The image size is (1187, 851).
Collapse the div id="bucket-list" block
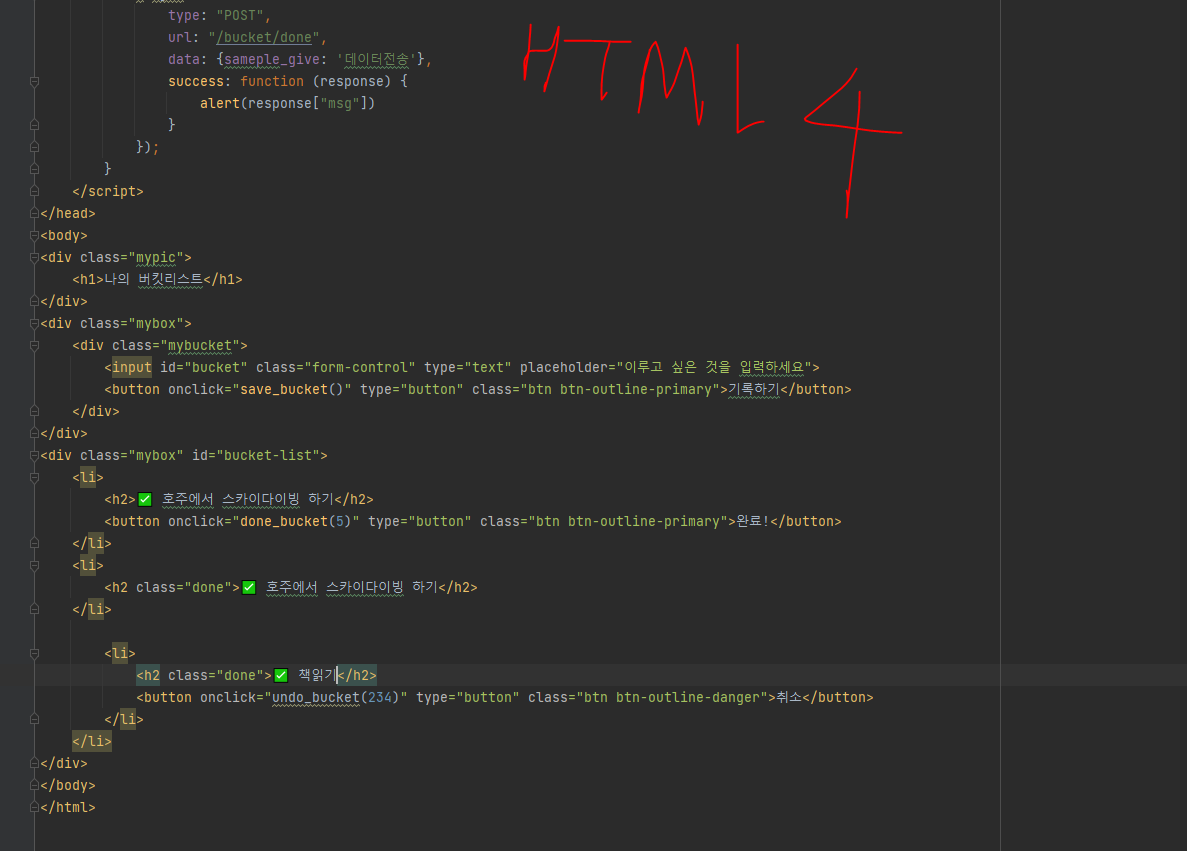click(x=34, y=456)
